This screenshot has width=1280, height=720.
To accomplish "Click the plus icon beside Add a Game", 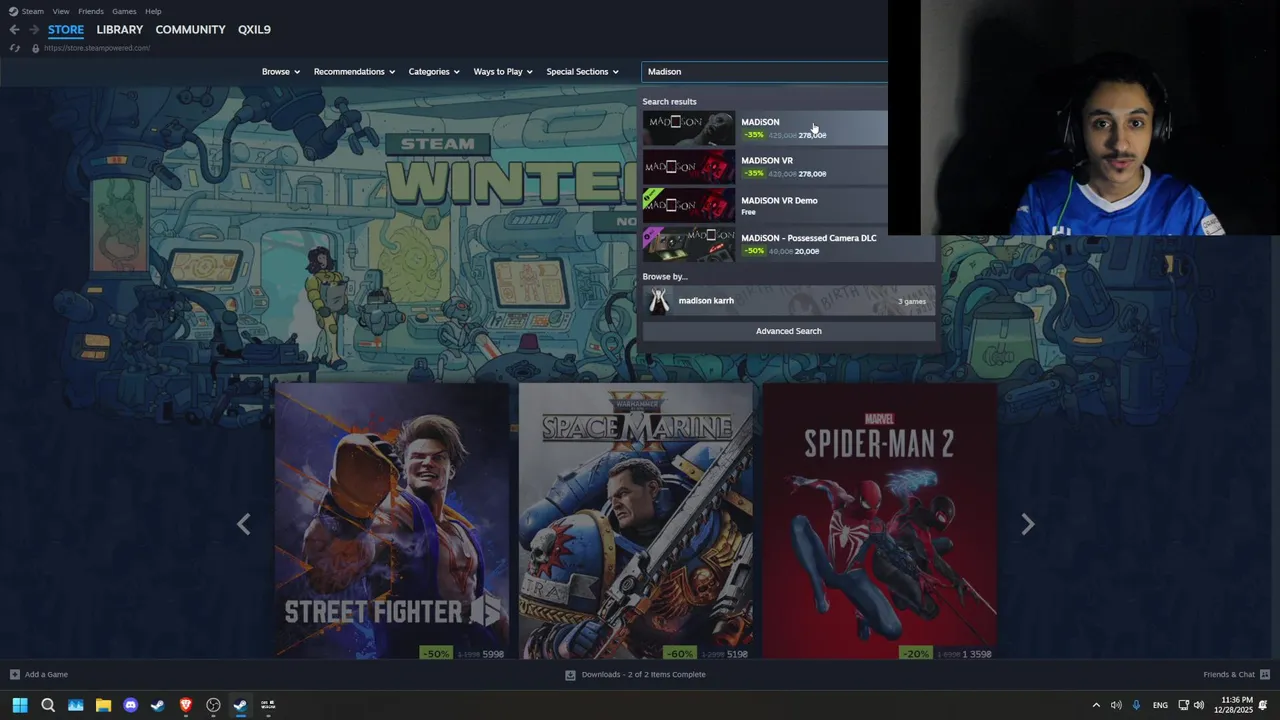I will pyautogui.click(x=14, y=674).
